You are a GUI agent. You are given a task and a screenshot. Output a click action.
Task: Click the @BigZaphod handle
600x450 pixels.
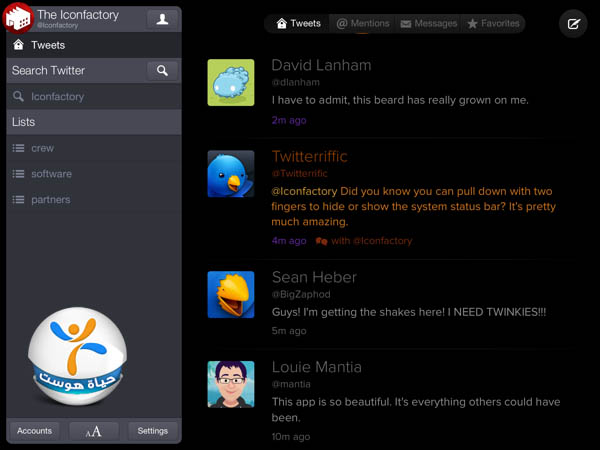point(301,294)
